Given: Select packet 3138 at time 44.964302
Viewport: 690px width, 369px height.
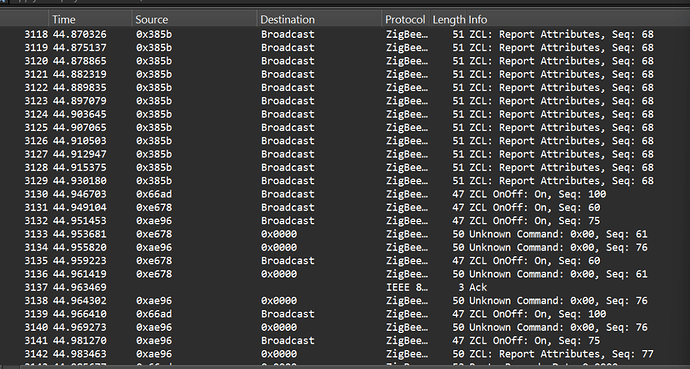Looking at the screenshot, I should tap(345, 300).
